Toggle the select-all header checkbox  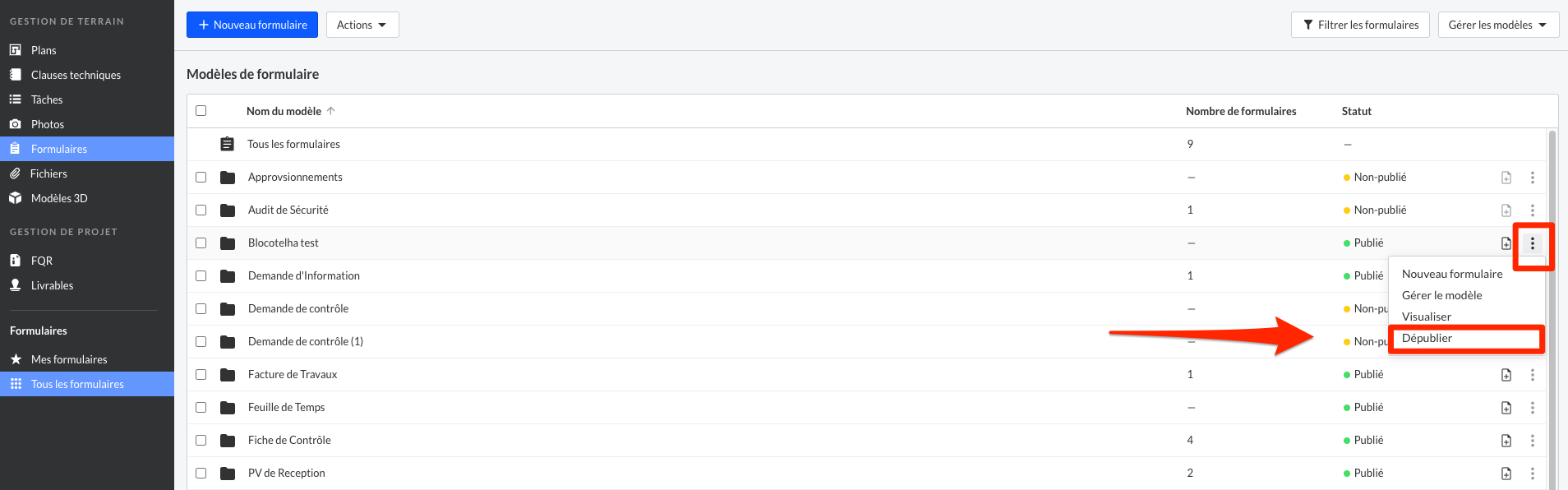tap(201, 110)
